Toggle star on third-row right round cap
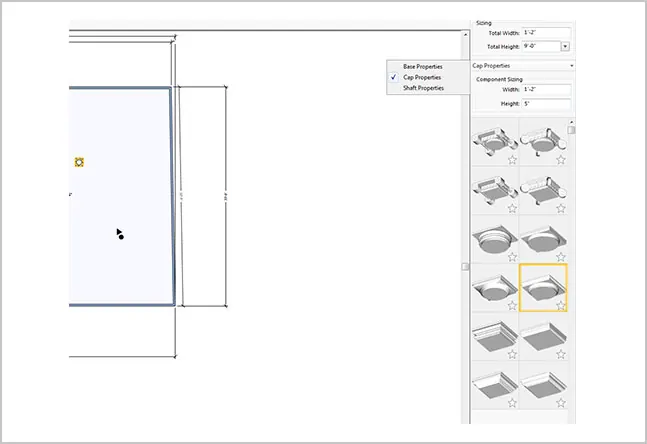Viewport: 647px width, 444px height. point(560,257)
